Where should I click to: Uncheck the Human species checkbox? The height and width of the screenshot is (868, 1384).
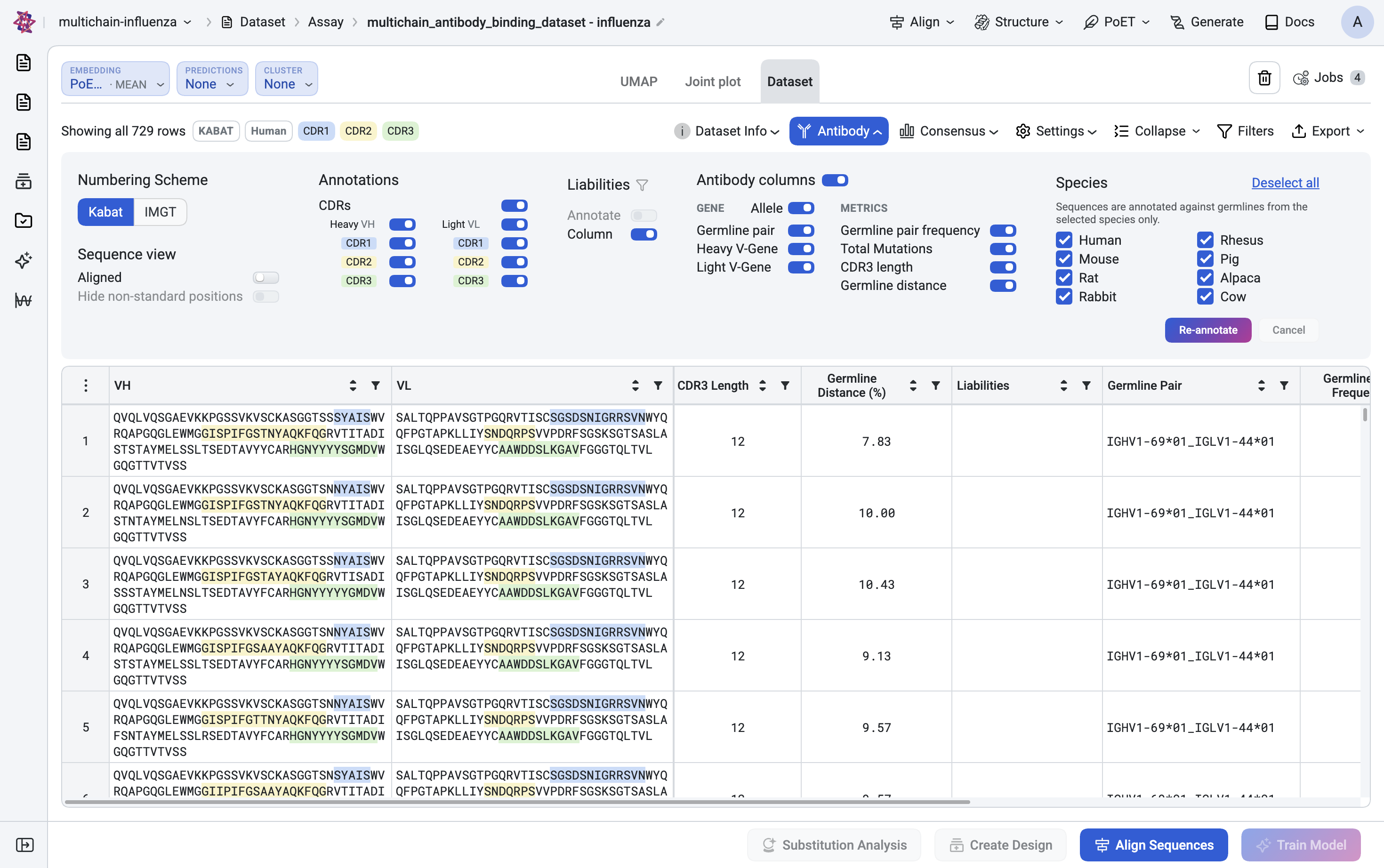[x=1064, y=240]
